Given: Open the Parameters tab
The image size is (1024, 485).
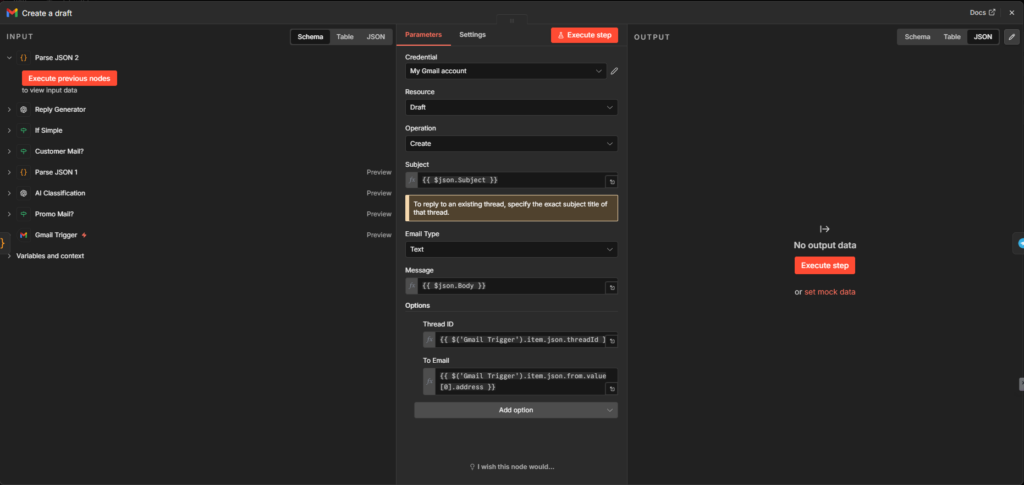Looking at the screenshot, I should click(x=423, y=35).
